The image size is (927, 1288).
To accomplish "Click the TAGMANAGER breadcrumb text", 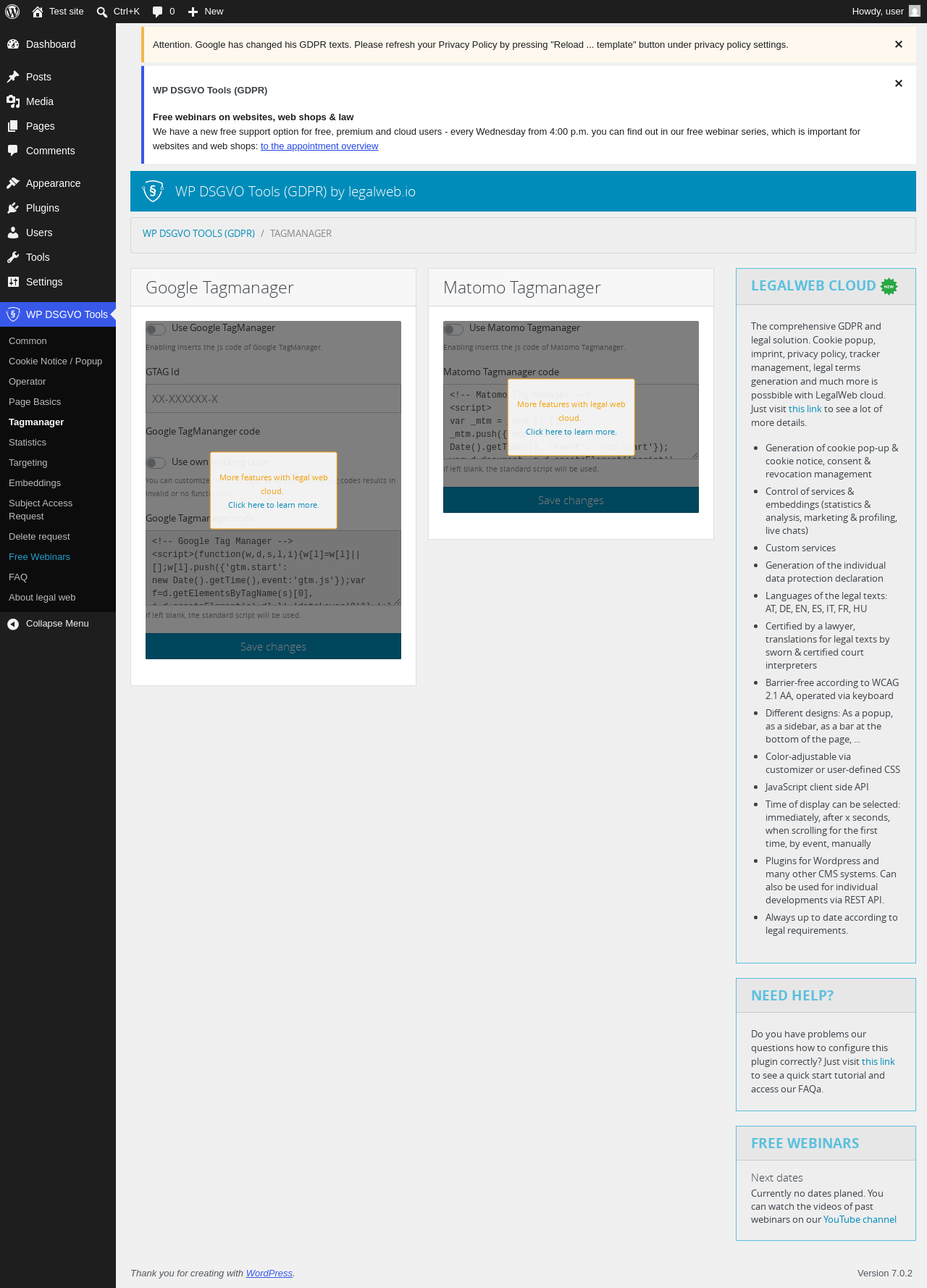I will pyautogui.click(x=301, y=233).
